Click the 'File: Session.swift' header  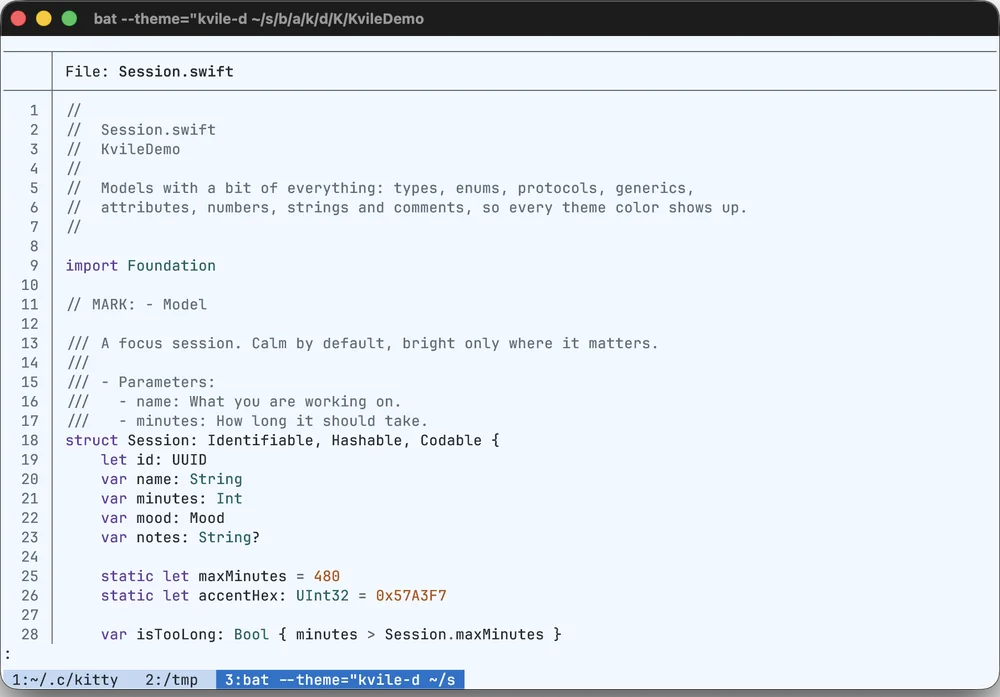tap(149, 71)
